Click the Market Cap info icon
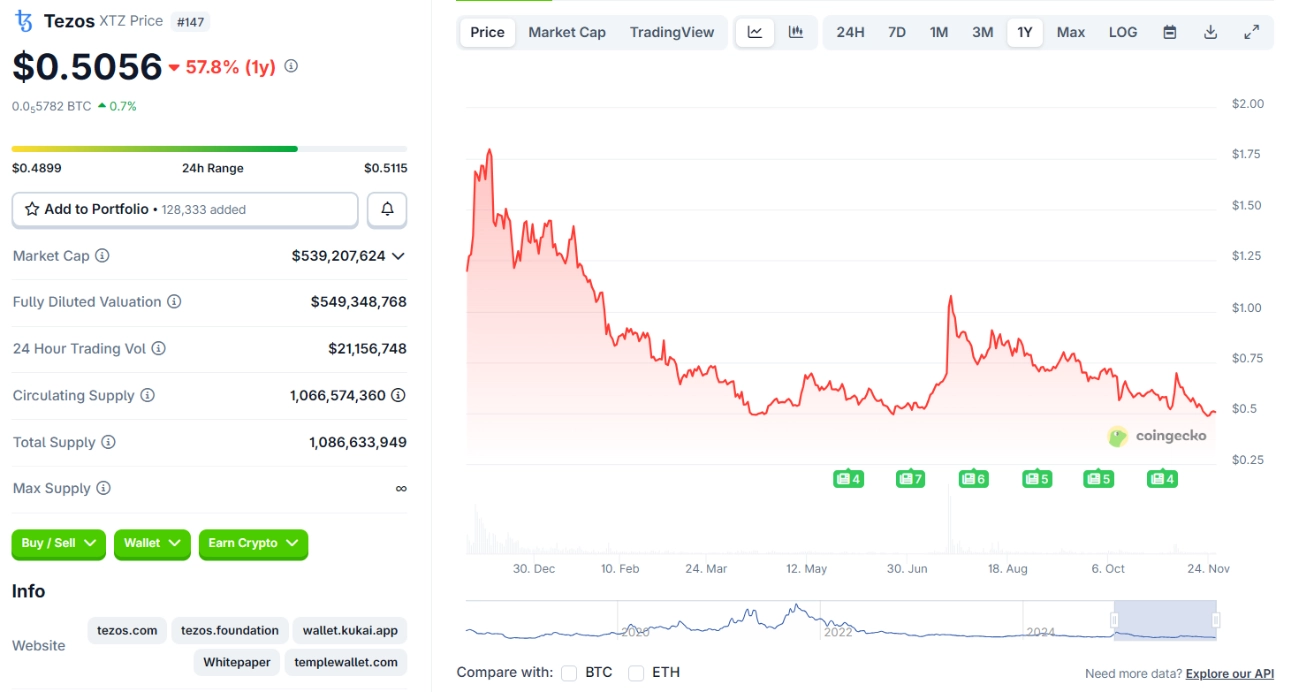This screenshot has width=1314, height=692. tap(102, 256)
